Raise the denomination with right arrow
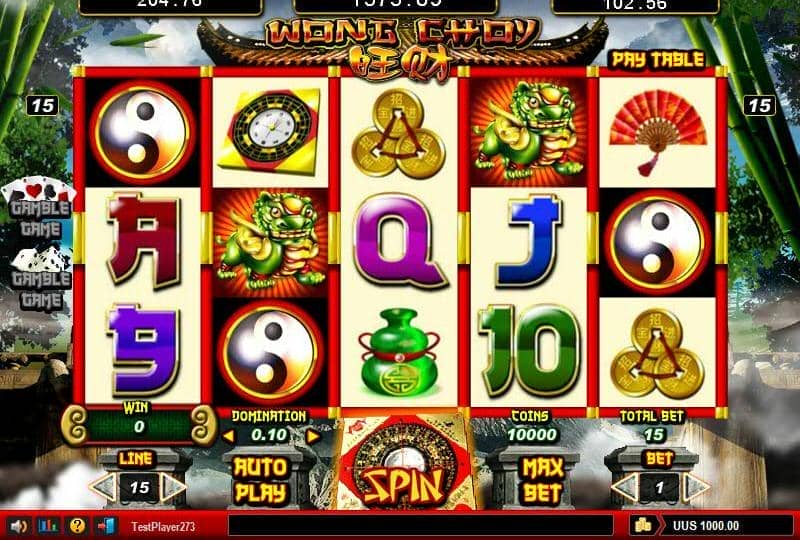The width and height of the screenshot is (800, 540). coord(313,436)
